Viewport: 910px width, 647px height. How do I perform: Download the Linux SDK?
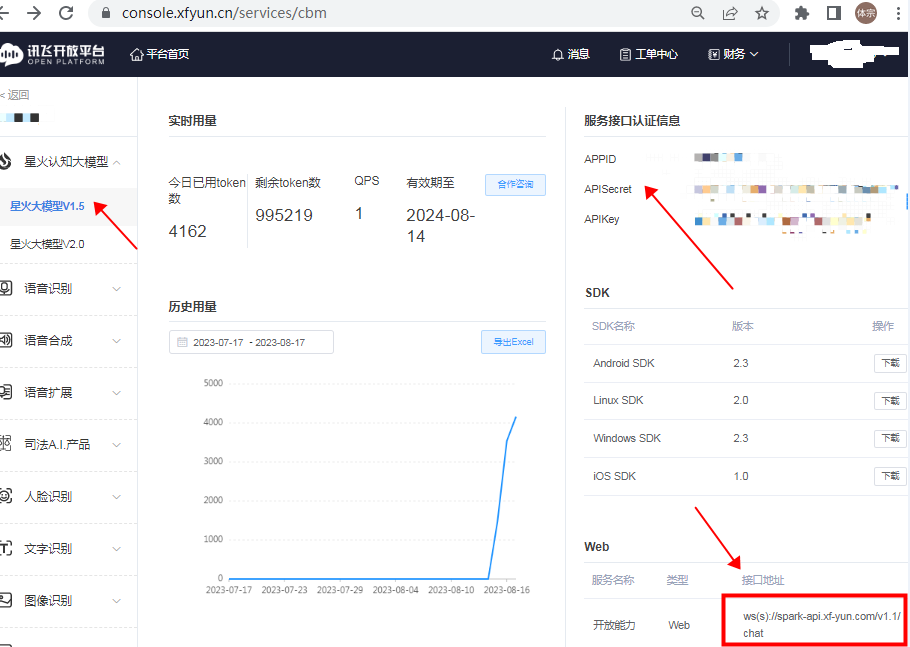coord(890,401)
